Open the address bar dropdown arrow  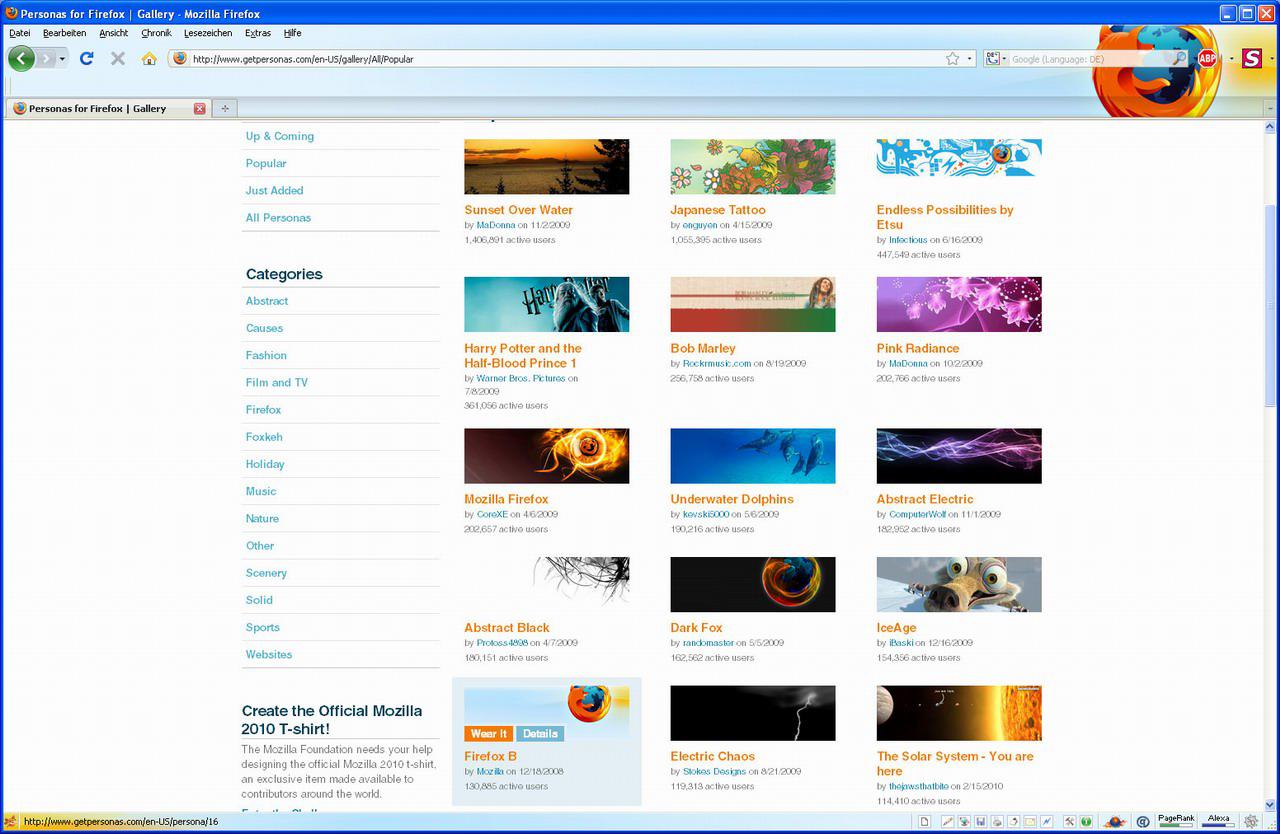click(x=969, y=59)
